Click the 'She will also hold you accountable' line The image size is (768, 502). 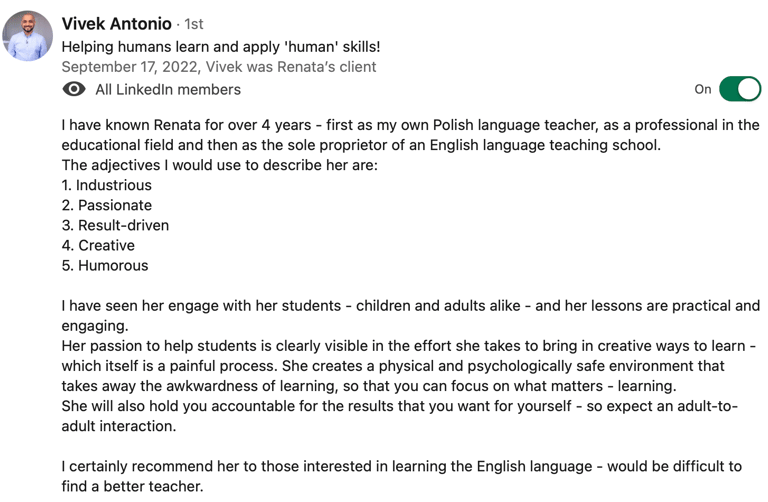click(400, 416)
